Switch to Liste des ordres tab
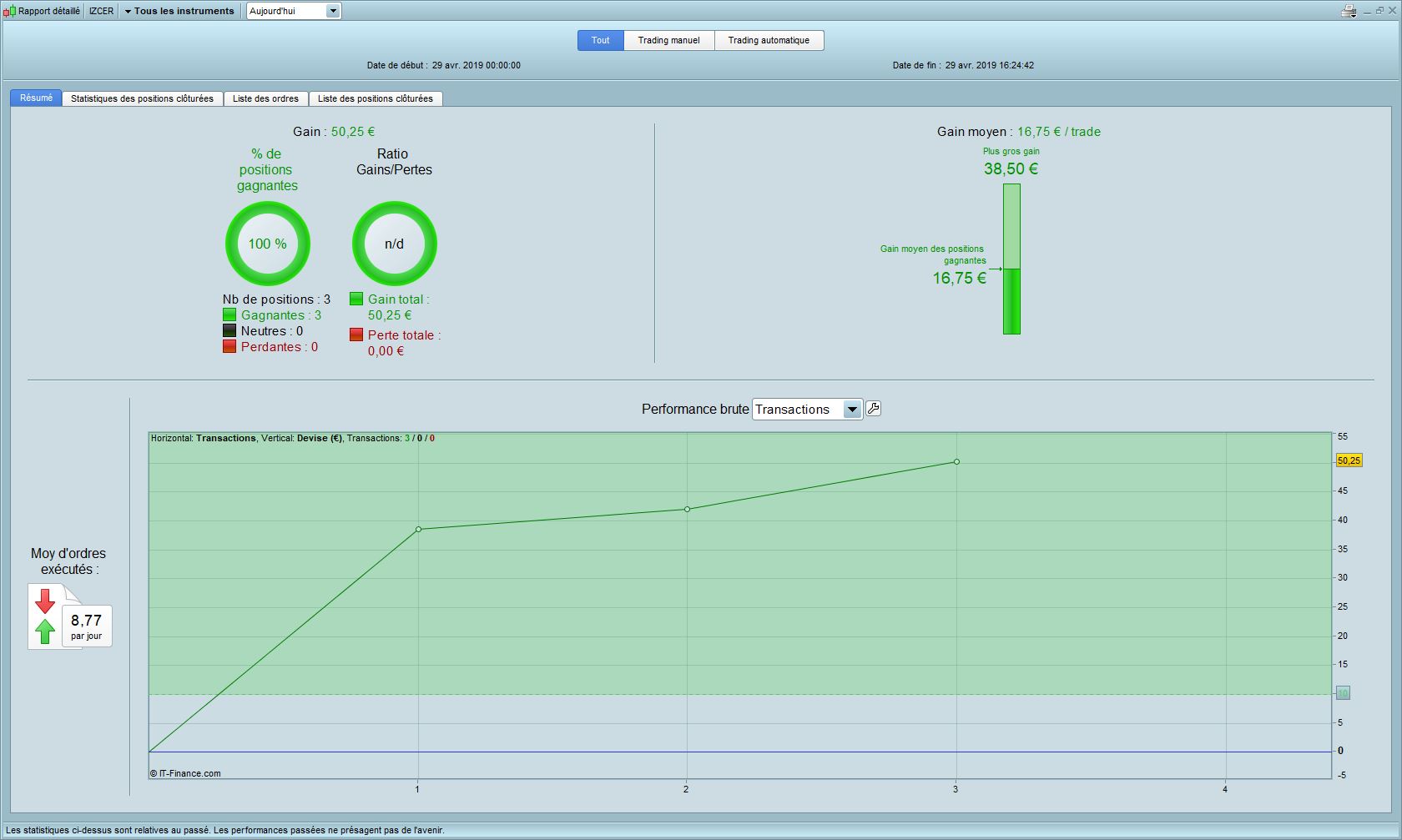The width and height of the screenshot is (1402, 840). [265, 98]
